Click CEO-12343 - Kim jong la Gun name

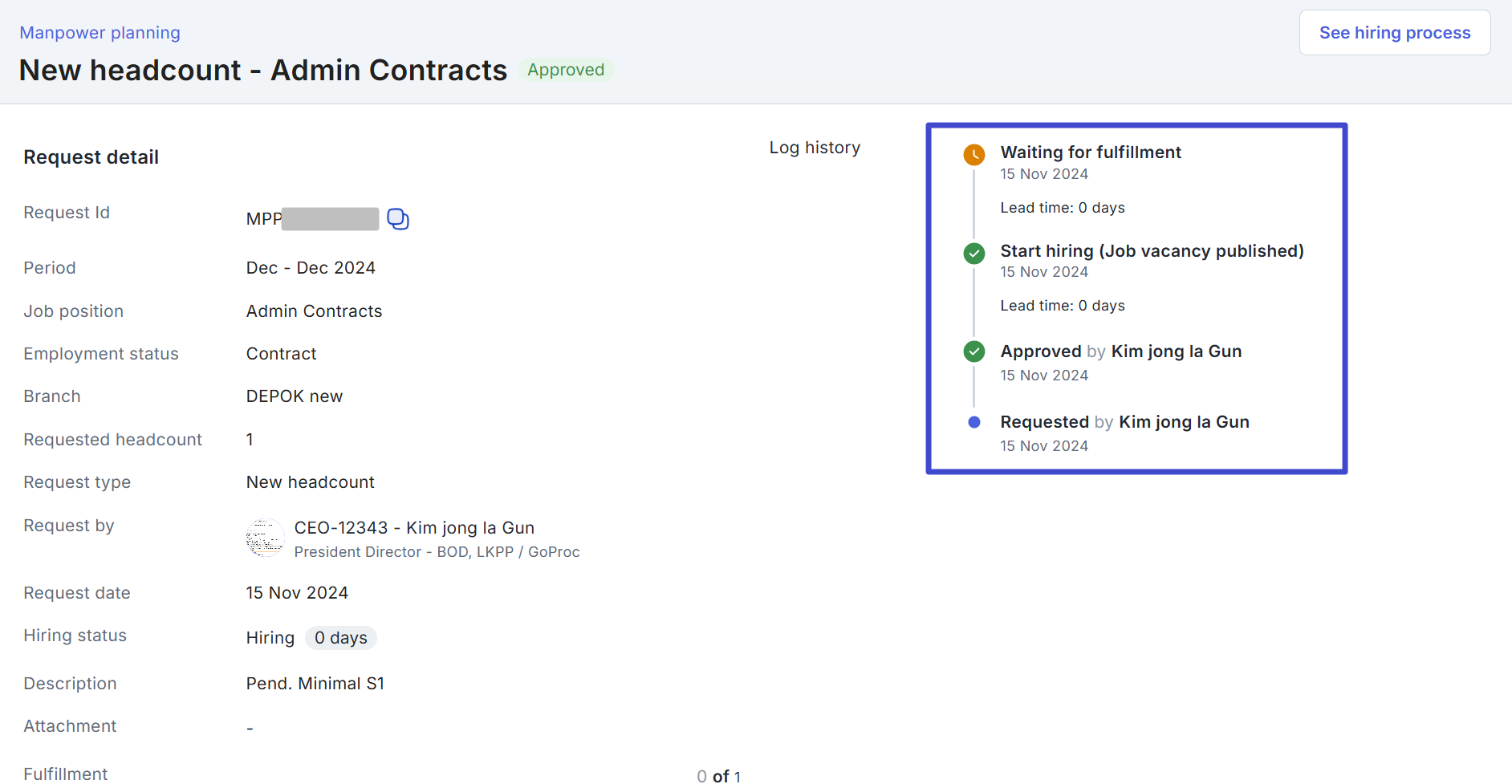coord(414,528)
